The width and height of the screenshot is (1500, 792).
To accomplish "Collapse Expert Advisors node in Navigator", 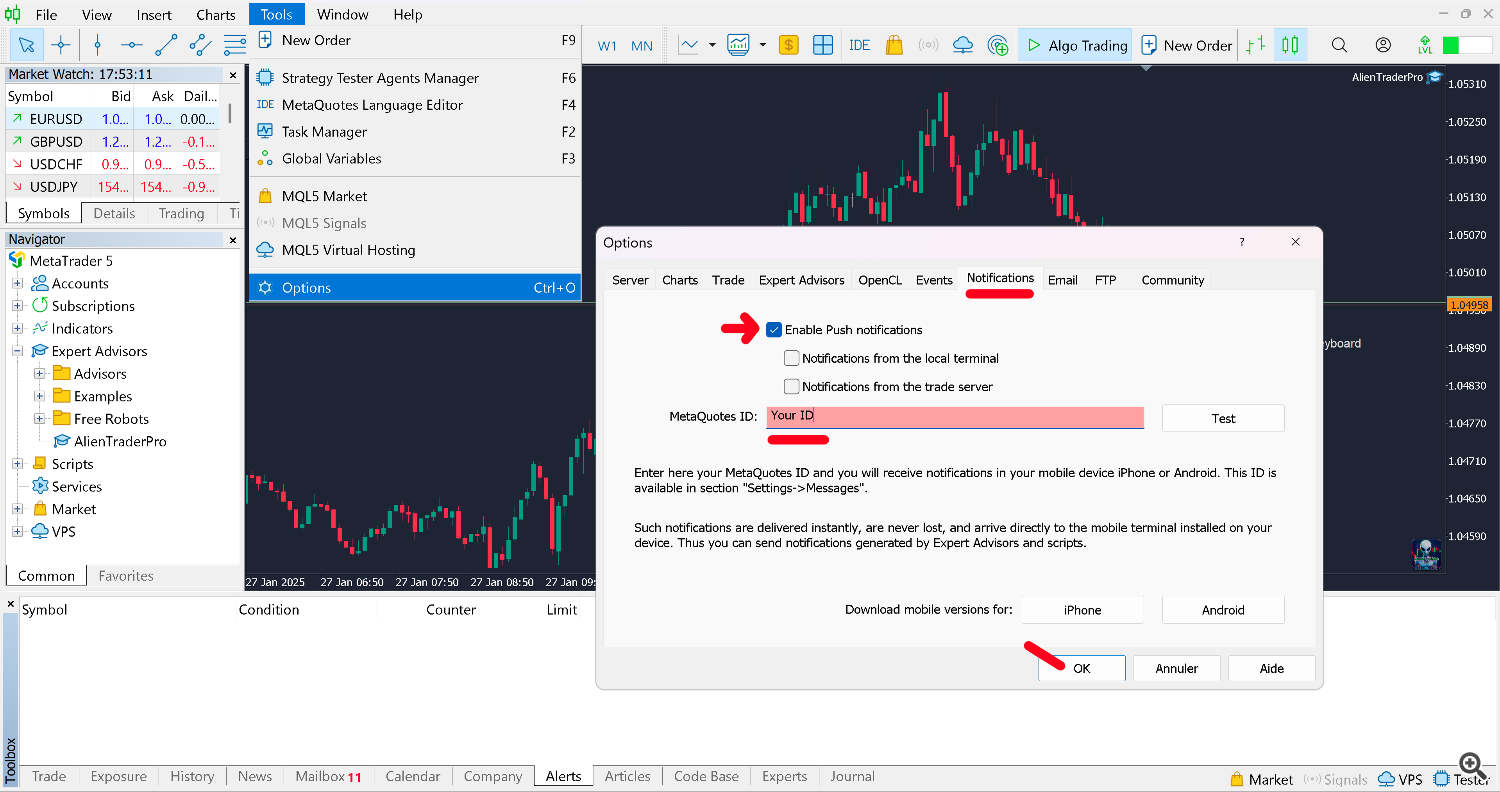I will [17, 351].
